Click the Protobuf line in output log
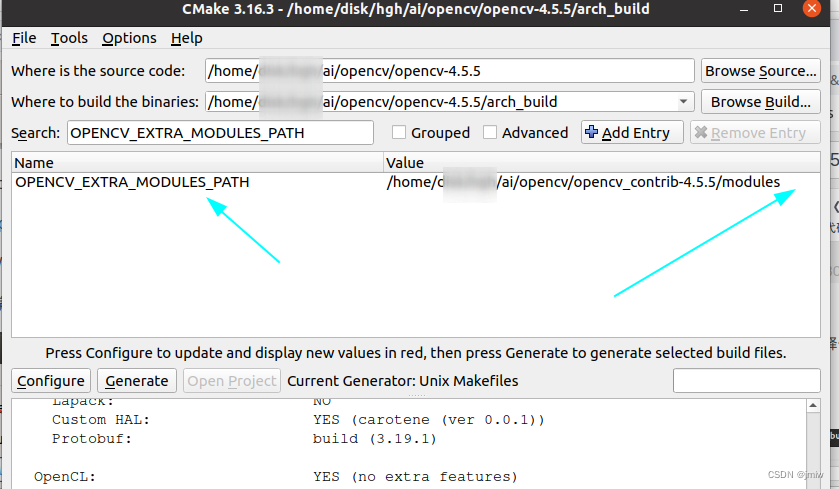839x489 pixels. (244, 439)
